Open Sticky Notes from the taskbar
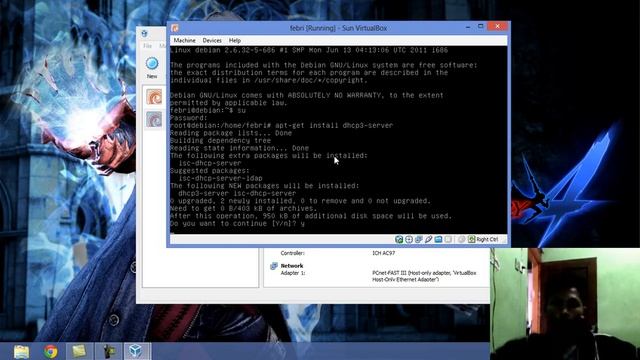This screenshot has height=360, width=640. coord(79,351)
